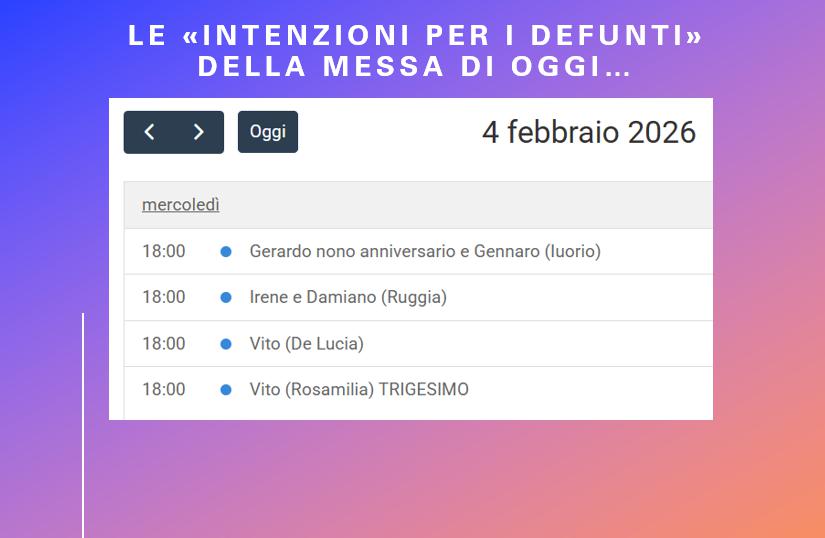825x538 pixels.
Task: Click the blue dot beside Vito (De Lucia)
Action: [x=226, y=344]
